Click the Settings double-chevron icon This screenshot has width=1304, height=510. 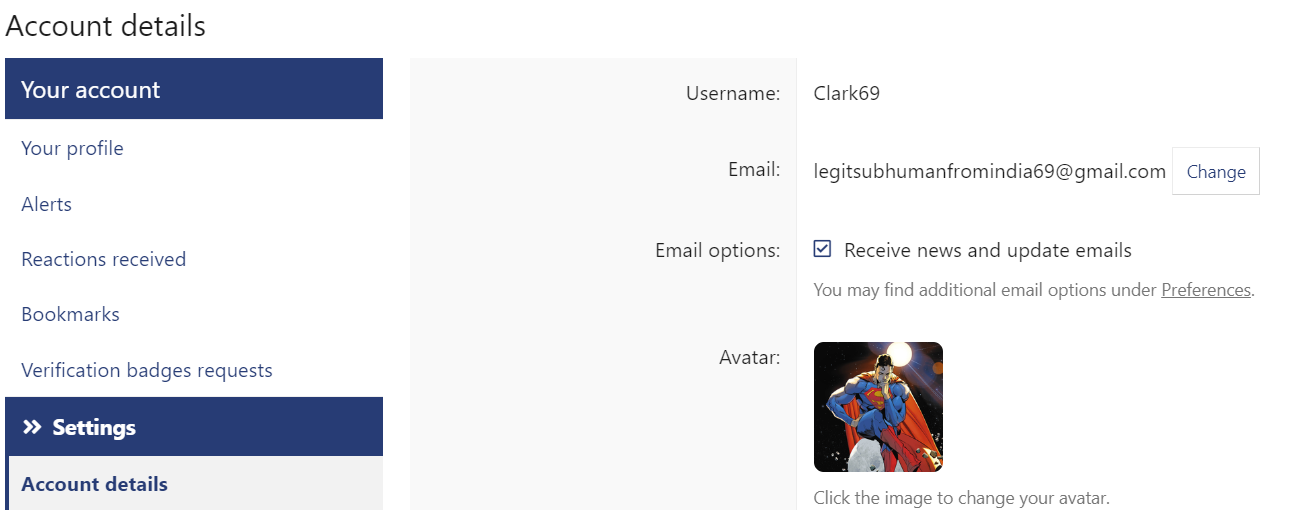pos(33,428)
